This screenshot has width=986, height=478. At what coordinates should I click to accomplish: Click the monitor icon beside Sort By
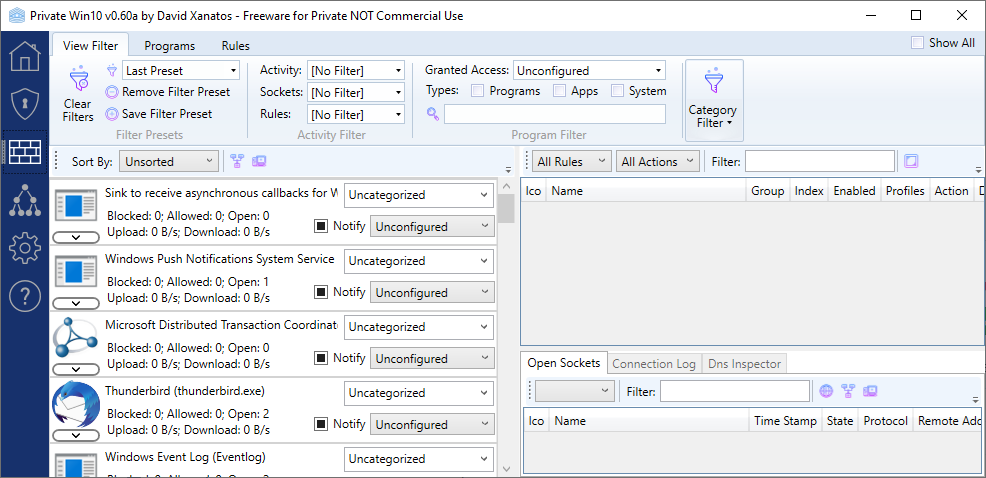[x=259, y=161]
